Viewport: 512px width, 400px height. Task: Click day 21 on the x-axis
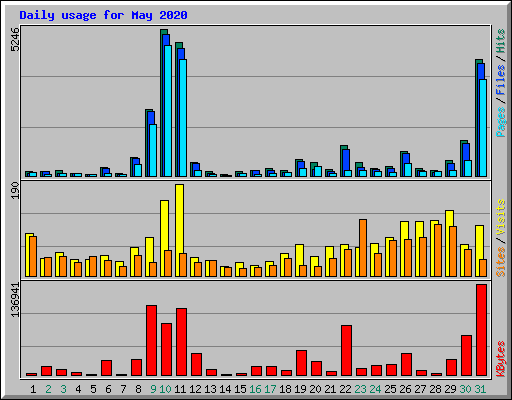330,389
